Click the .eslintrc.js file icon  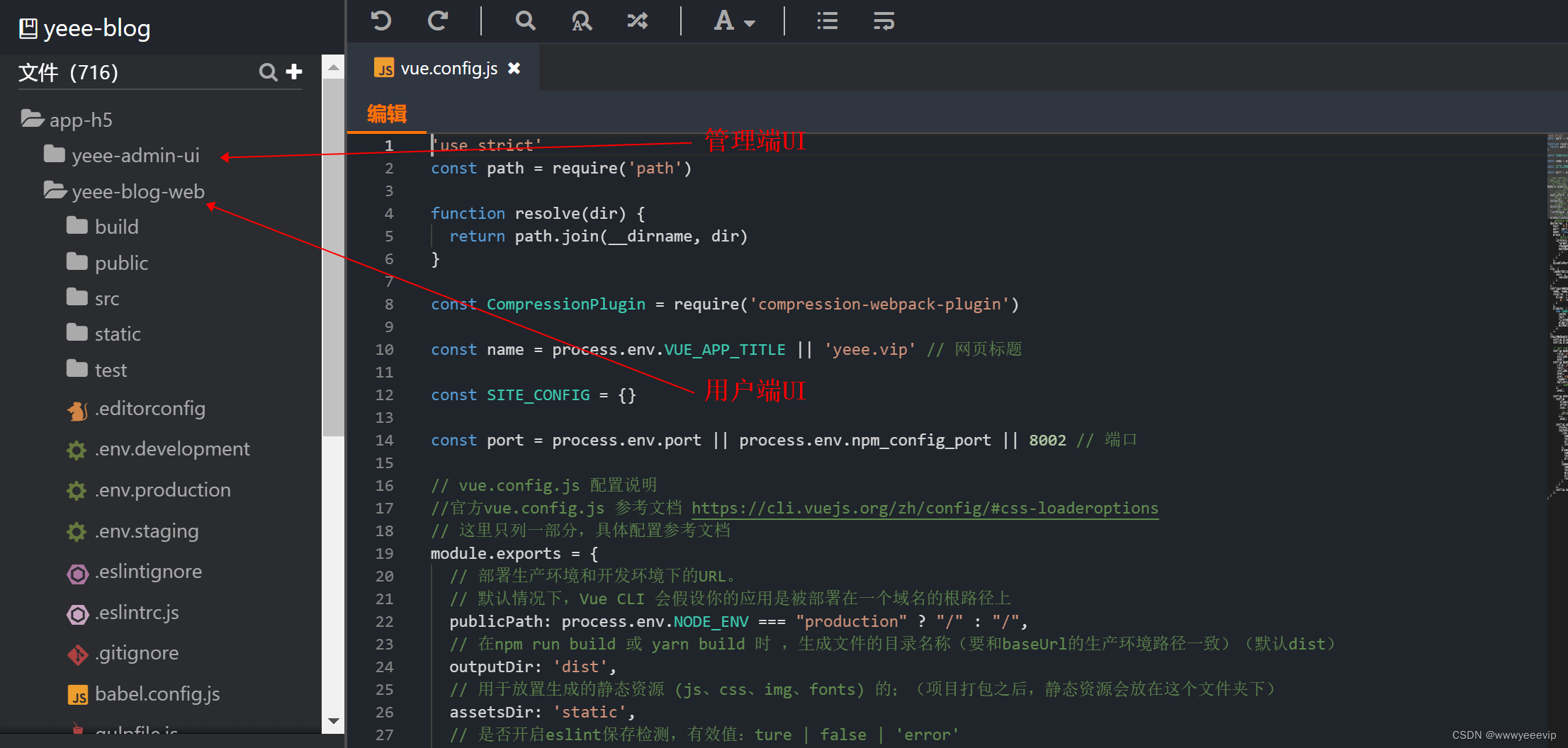tap(77, 613)
